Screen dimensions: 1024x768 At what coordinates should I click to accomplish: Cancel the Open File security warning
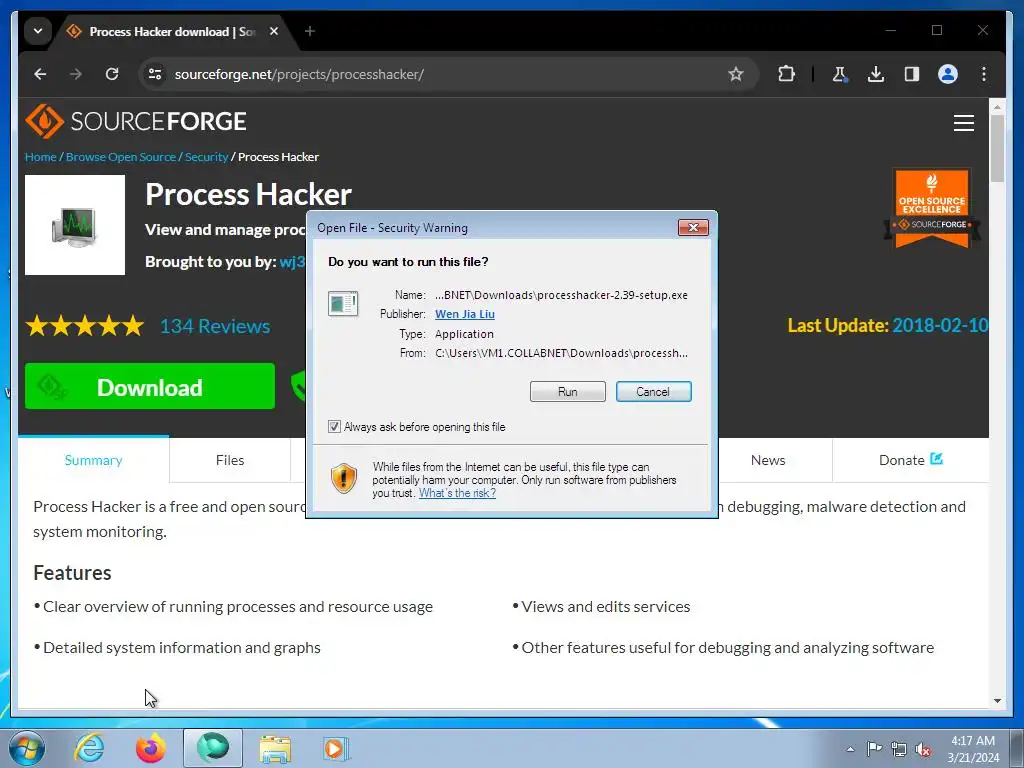coord(653,392)
